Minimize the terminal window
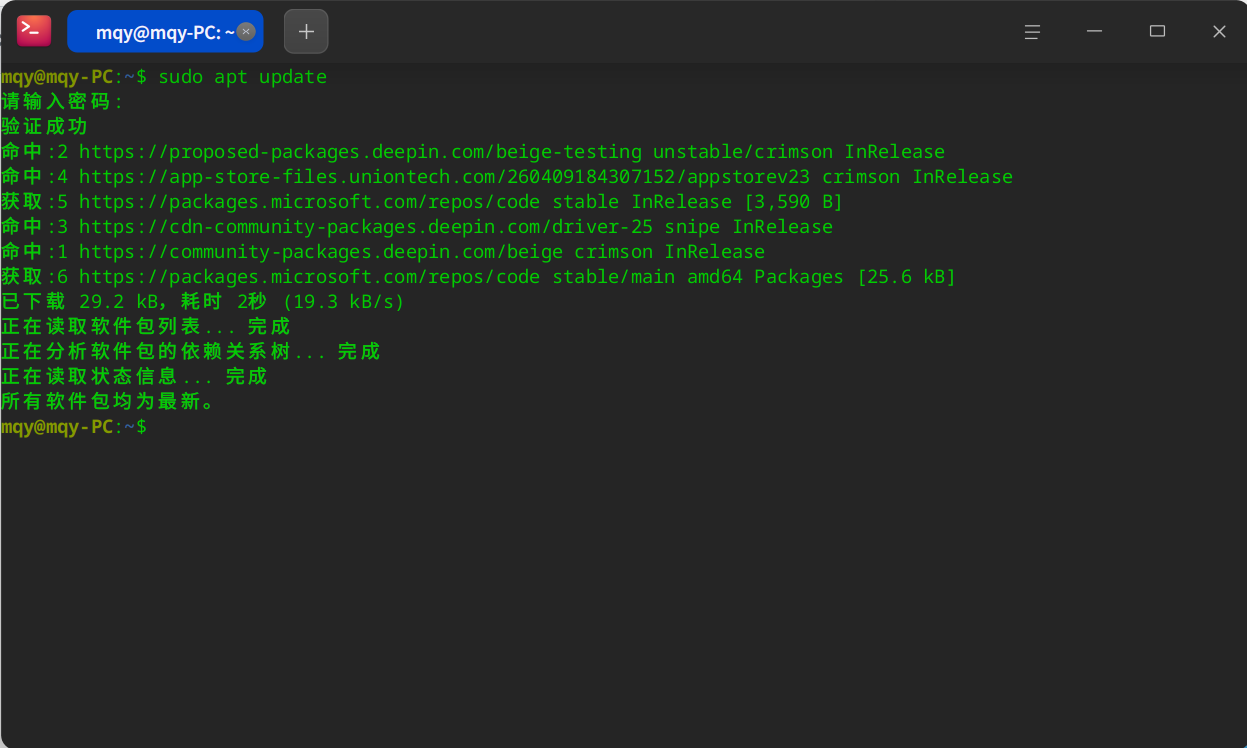 1095,32
